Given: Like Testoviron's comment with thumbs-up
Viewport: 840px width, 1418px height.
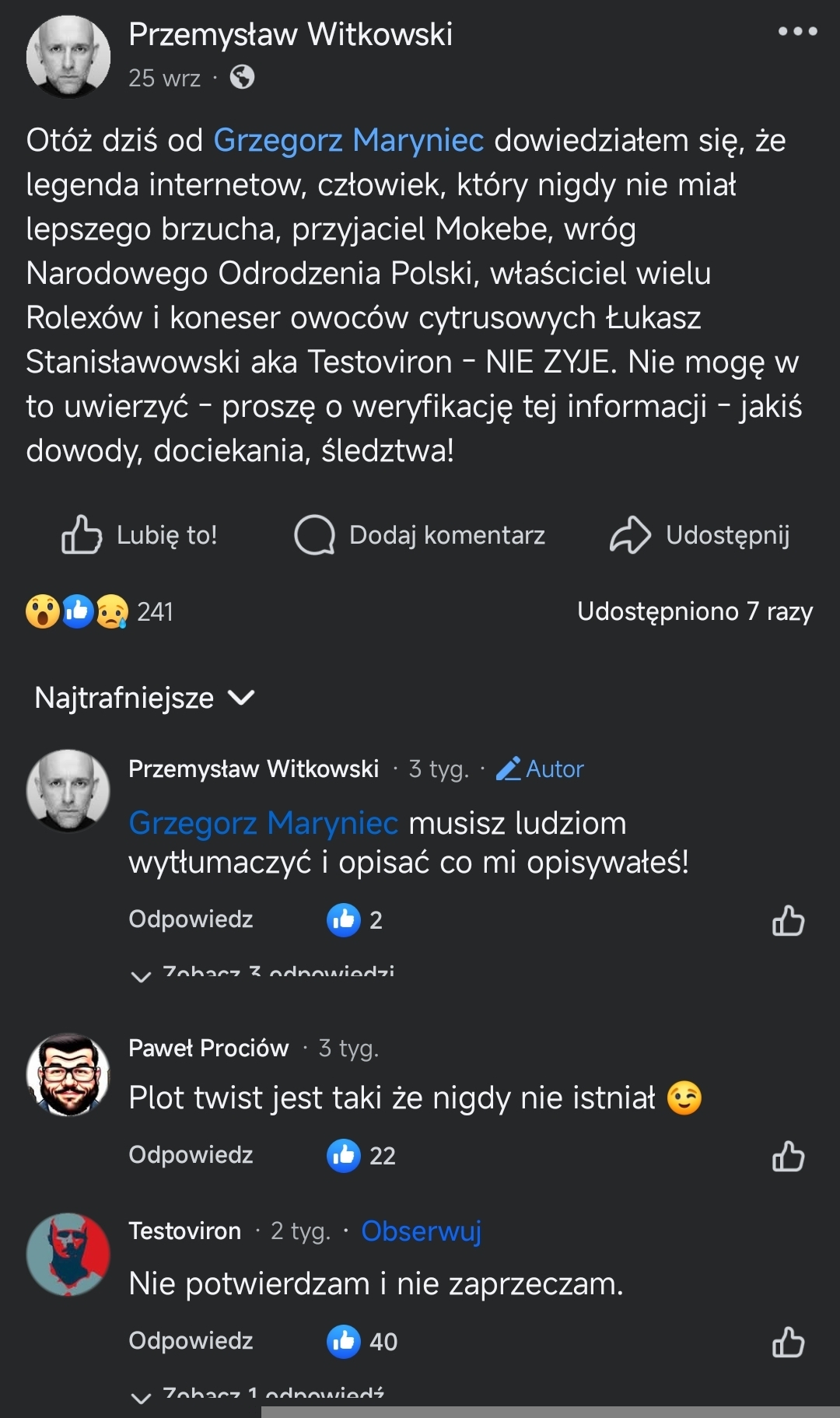Looking at the screenshot, I should pyautogui.click(x=788, y=1342).
